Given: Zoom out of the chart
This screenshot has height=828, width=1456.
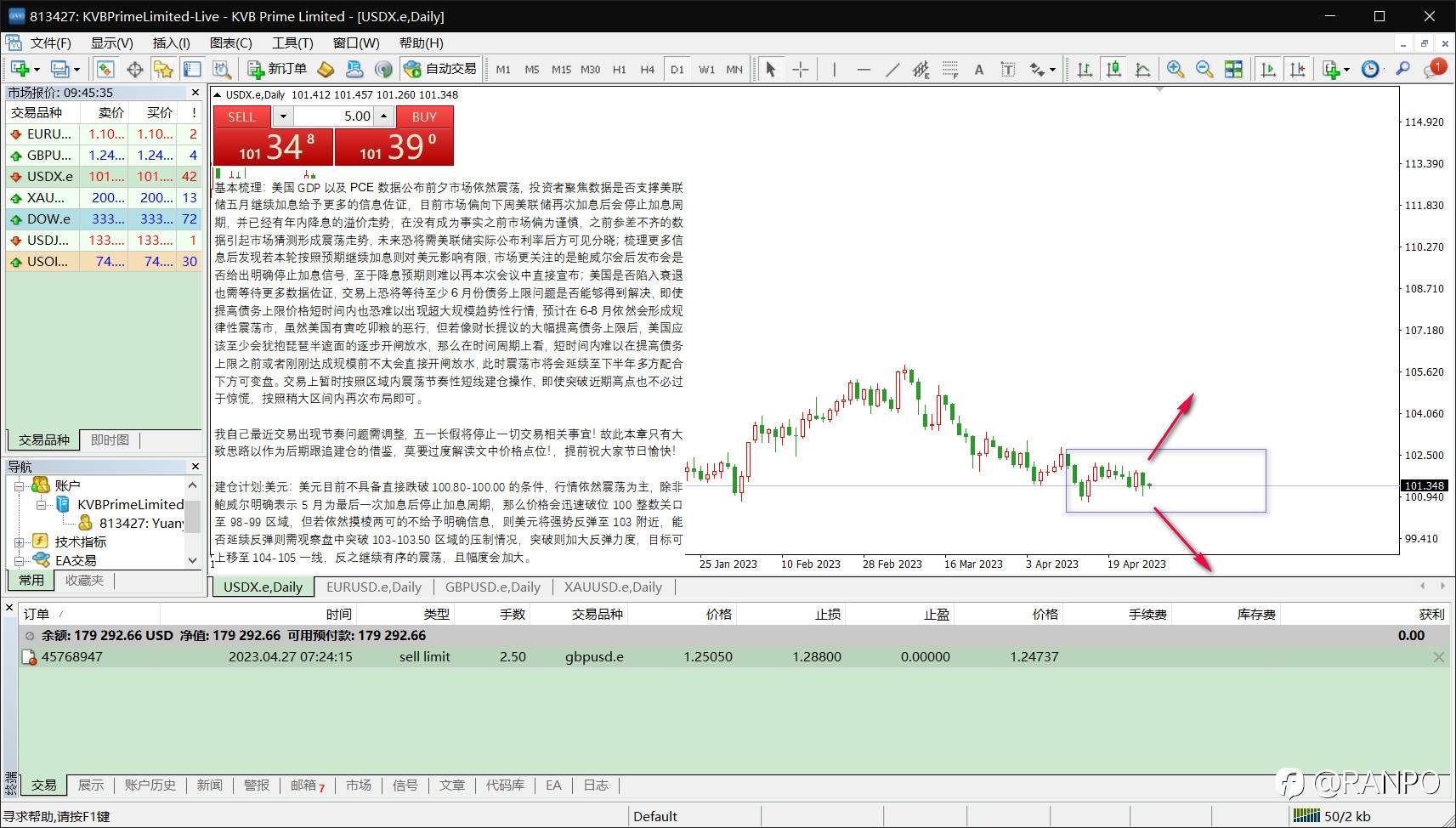Looking at the screenshot, I should point(1204,69).
